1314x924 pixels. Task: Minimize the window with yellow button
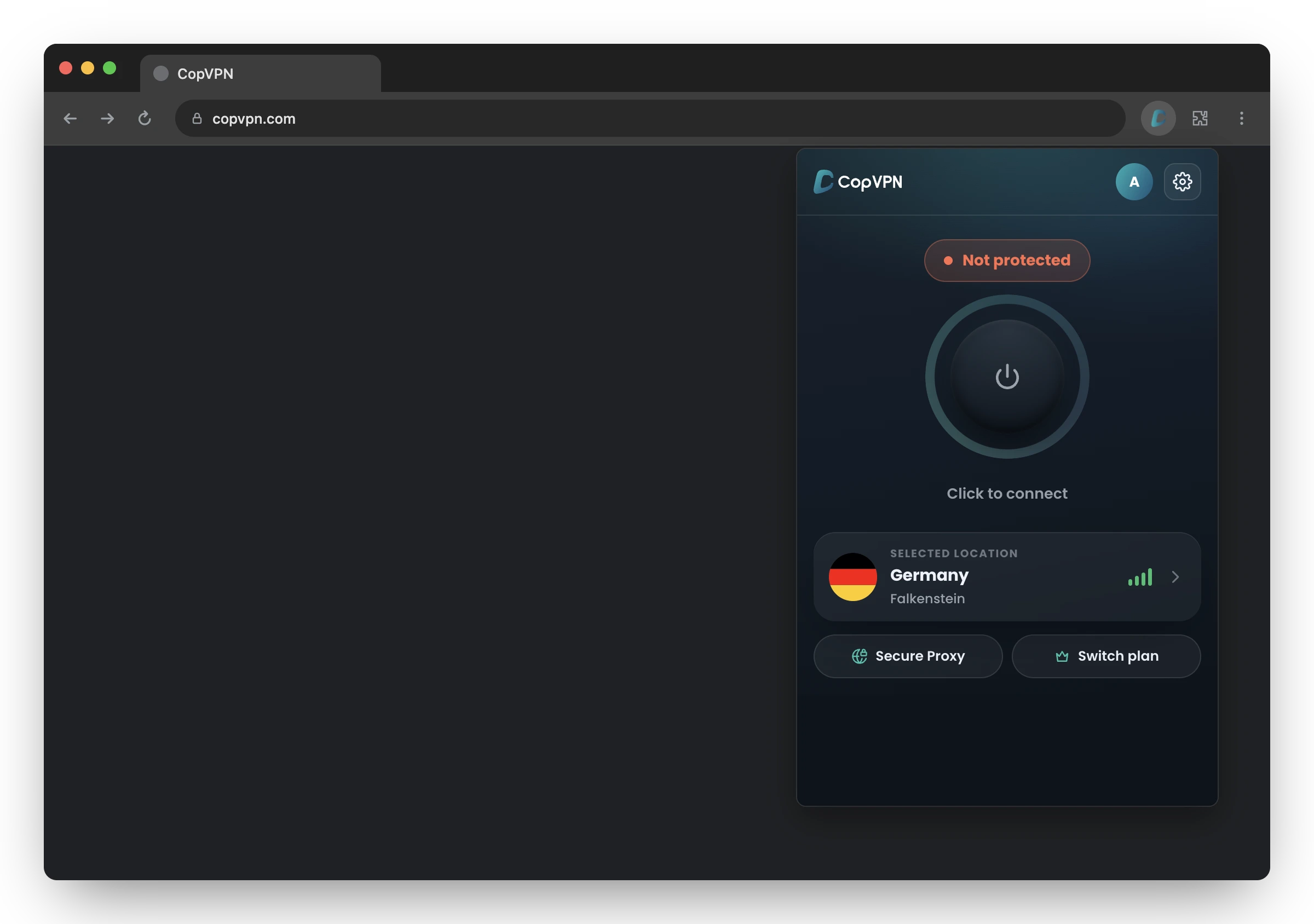click(88, 68)
